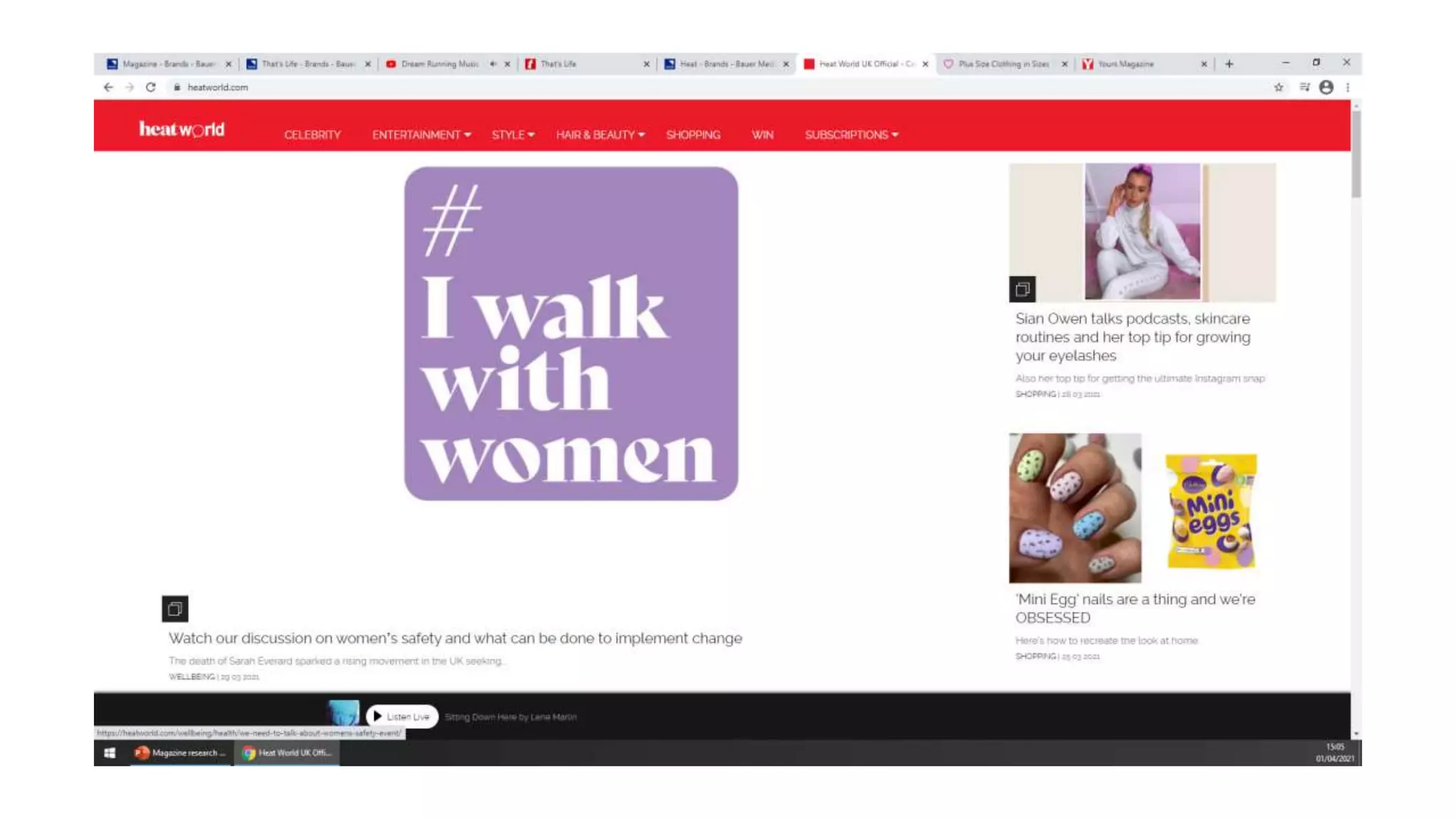Viewport: 1456px width, 819px height.
Task: Open Chrome three-dot menu
Action: pos(1347,87)
